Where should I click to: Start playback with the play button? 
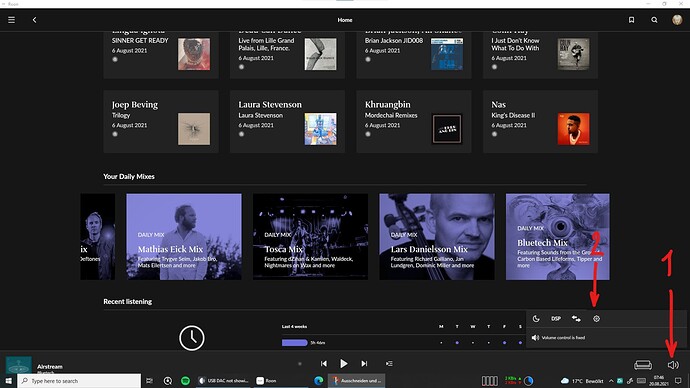click(344, 363)
